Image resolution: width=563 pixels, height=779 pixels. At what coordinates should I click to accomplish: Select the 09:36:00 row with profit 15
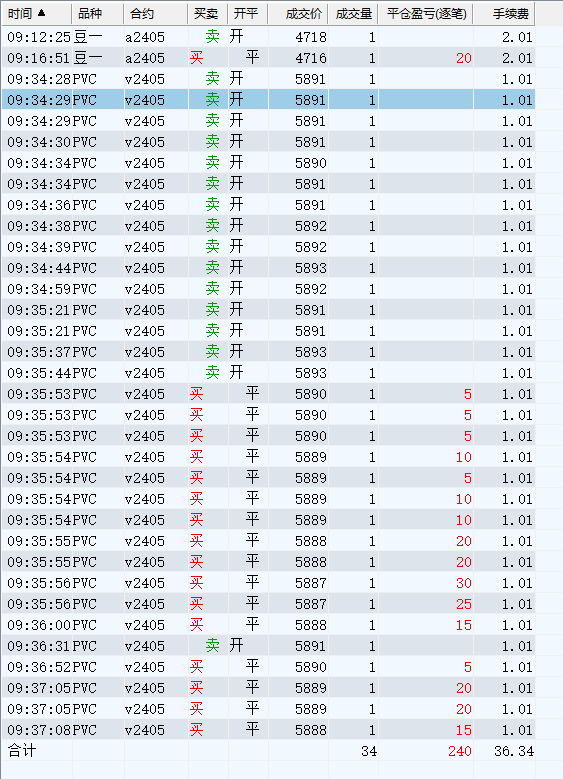click(268, 625)
